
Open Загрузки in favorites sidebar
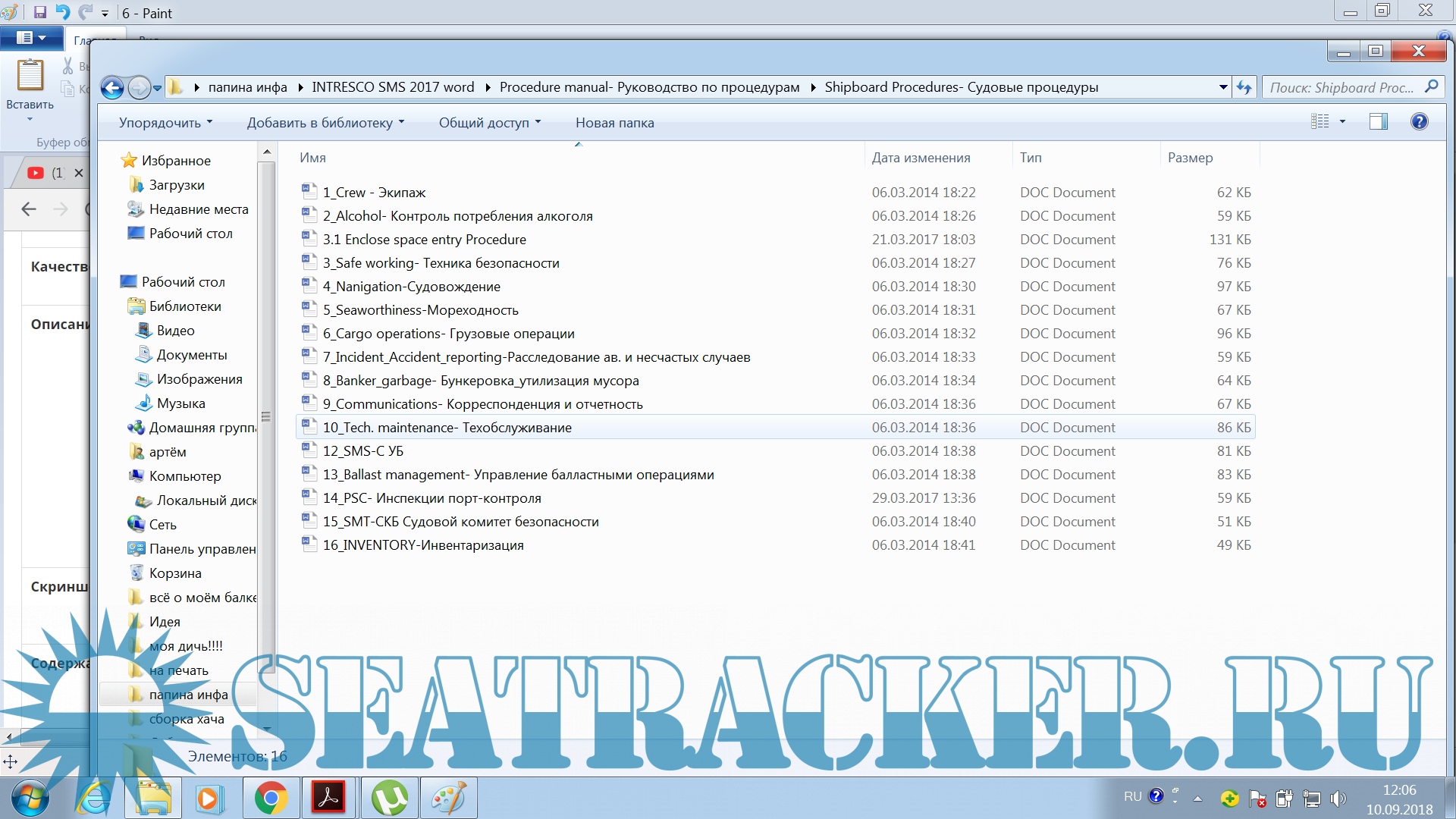coord(176,185)
